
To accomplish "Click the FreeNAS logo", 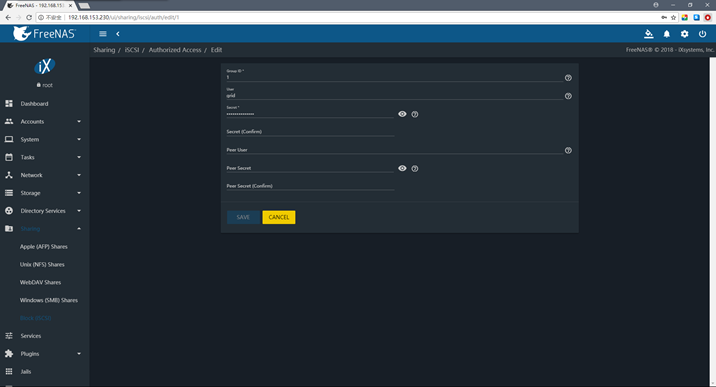I will [x=44, y=33].
